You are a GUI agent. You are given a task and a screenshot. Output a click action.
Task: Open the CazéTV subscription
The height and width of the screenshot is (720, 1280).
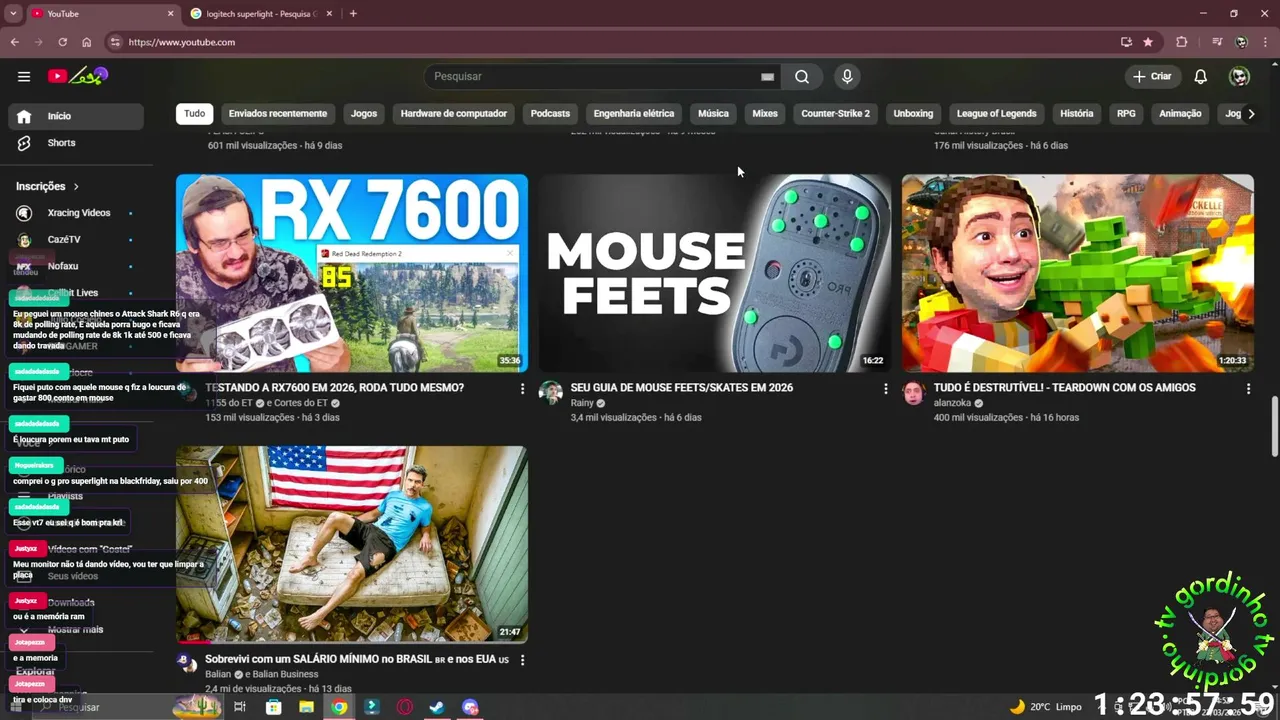pyautogui.click(x=76, y=240)
